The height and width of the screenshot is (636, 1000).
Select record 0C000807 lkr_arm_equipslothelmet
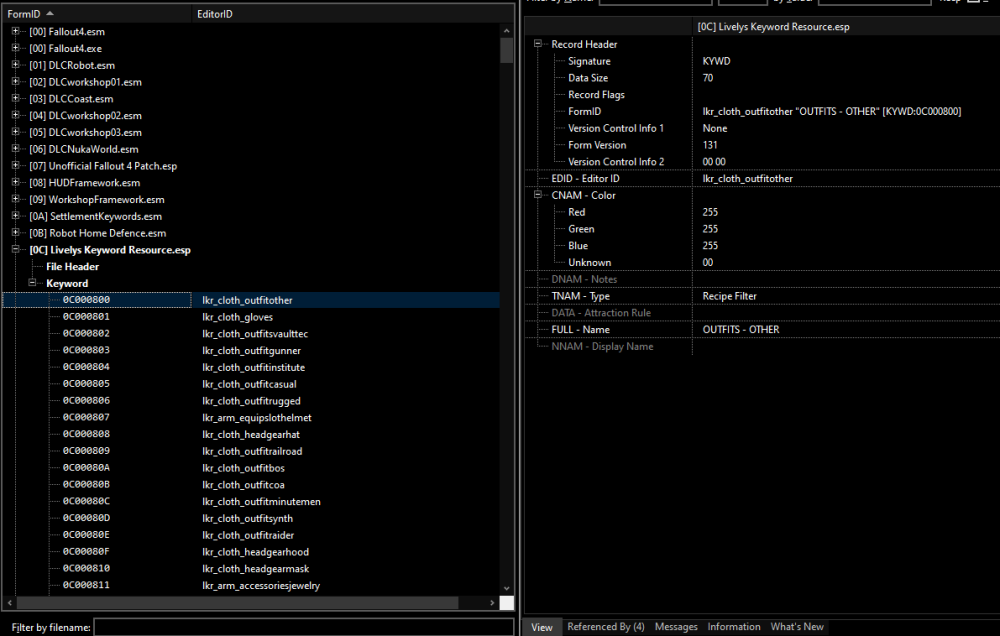(x=251, y=417)
